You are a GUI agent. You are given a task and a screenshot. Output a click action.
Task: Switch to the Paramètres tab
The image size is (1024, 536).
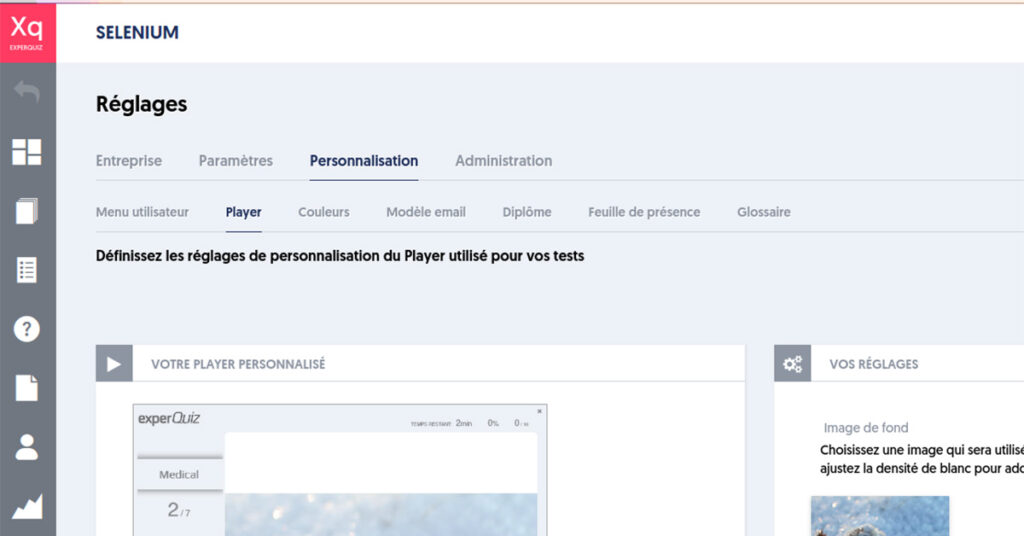[x=235, y=161]
